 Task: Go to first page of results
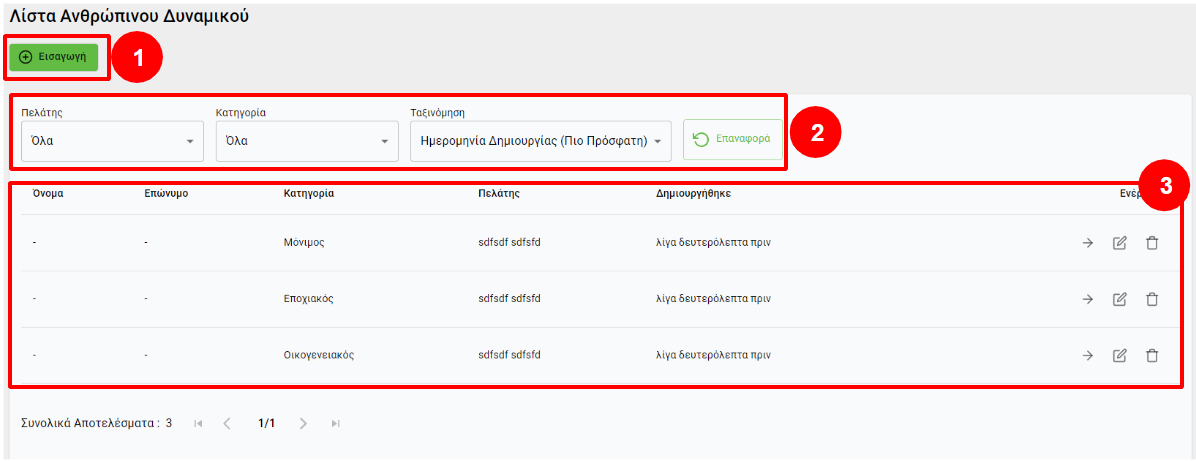click(x=198, y=424)
